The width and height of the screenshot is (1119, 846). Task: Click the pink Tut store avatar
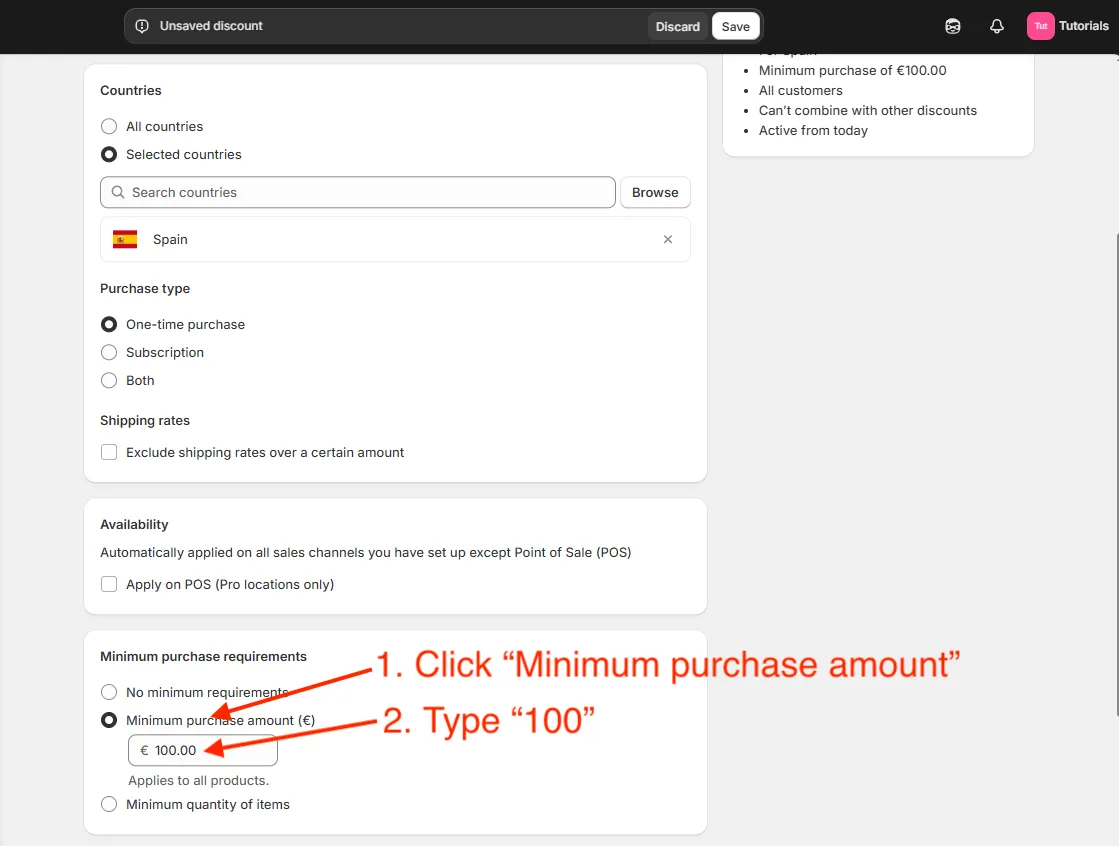click(x=1040, y=26)
